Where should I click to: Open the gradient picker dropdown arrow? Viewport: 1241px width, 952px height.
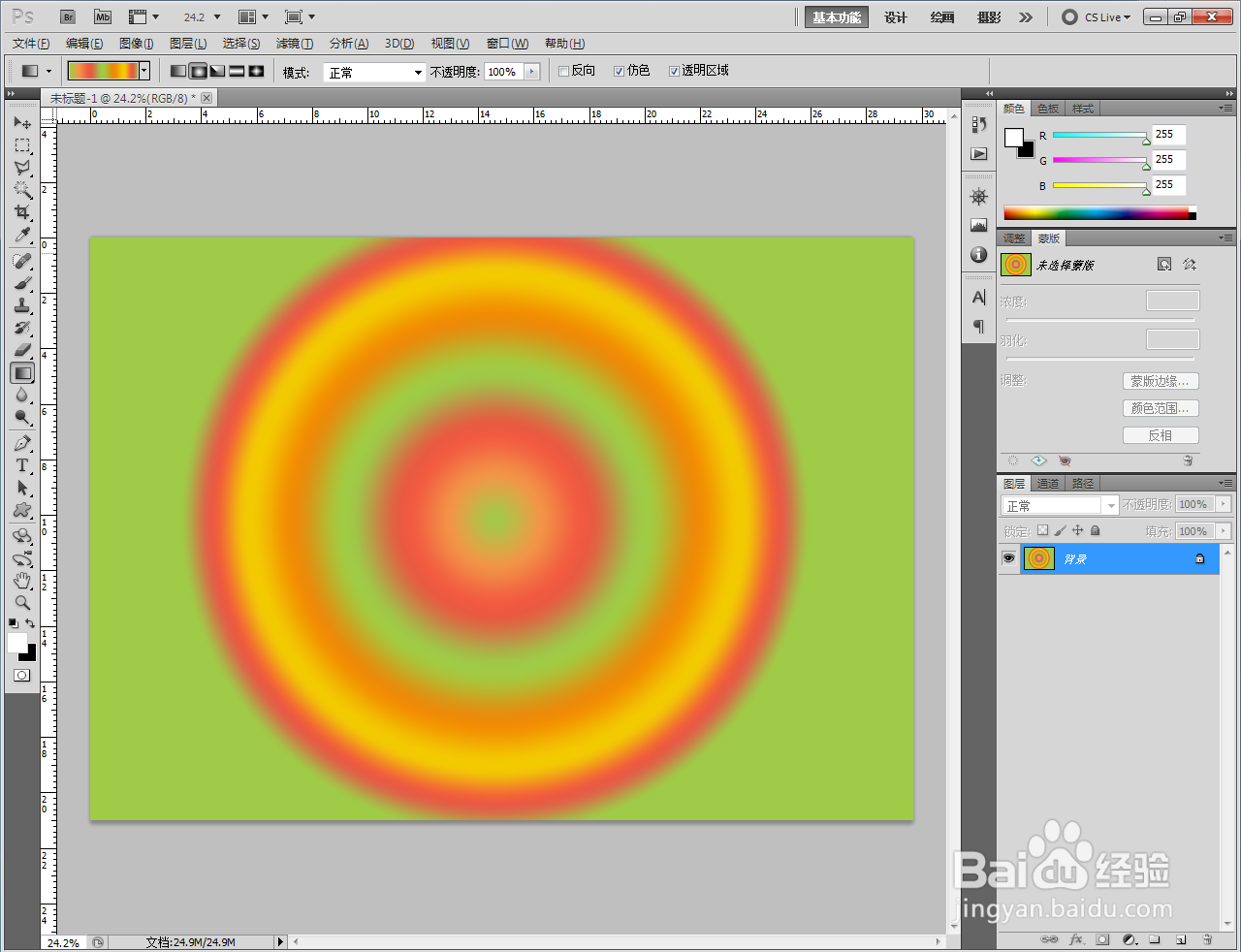(x=144, y=71)
